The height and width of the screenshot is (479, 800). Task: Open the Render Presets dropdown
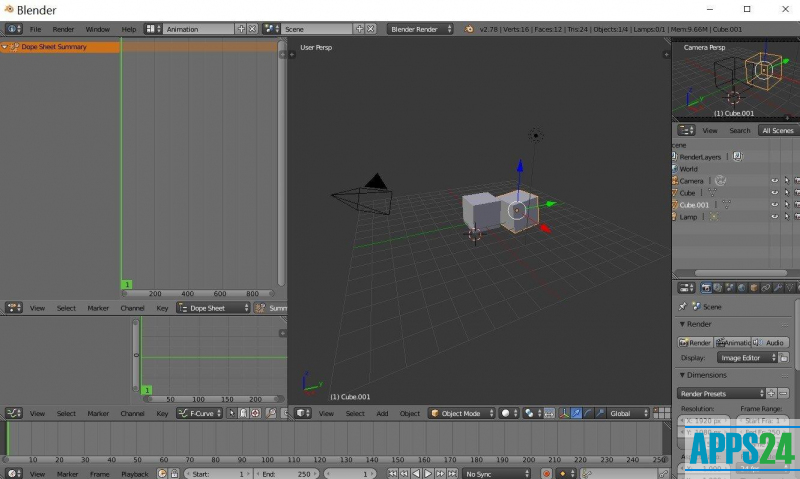721,393
